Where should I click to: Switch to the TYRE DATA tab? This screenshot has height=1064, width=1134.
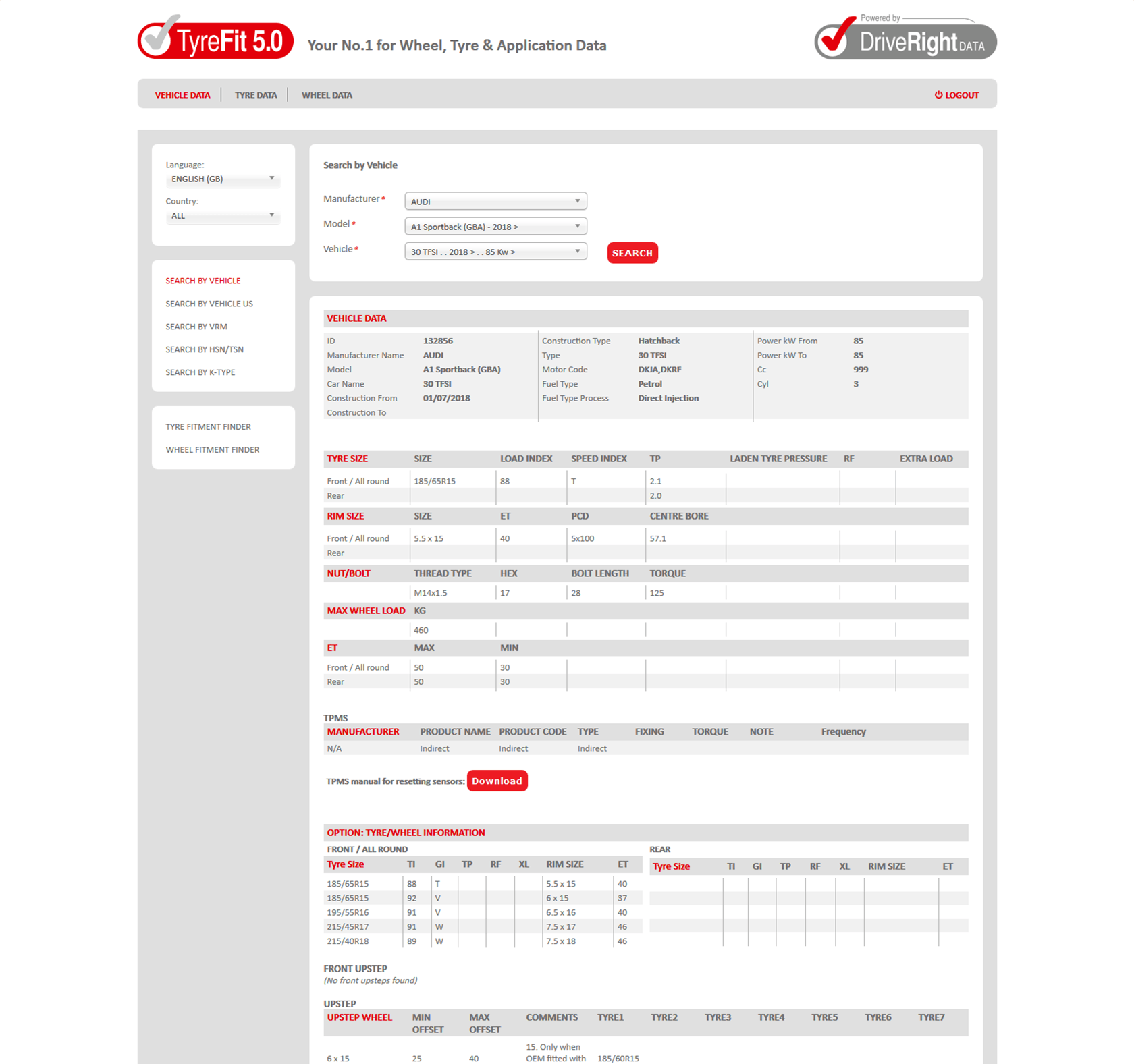pos(256,95)
